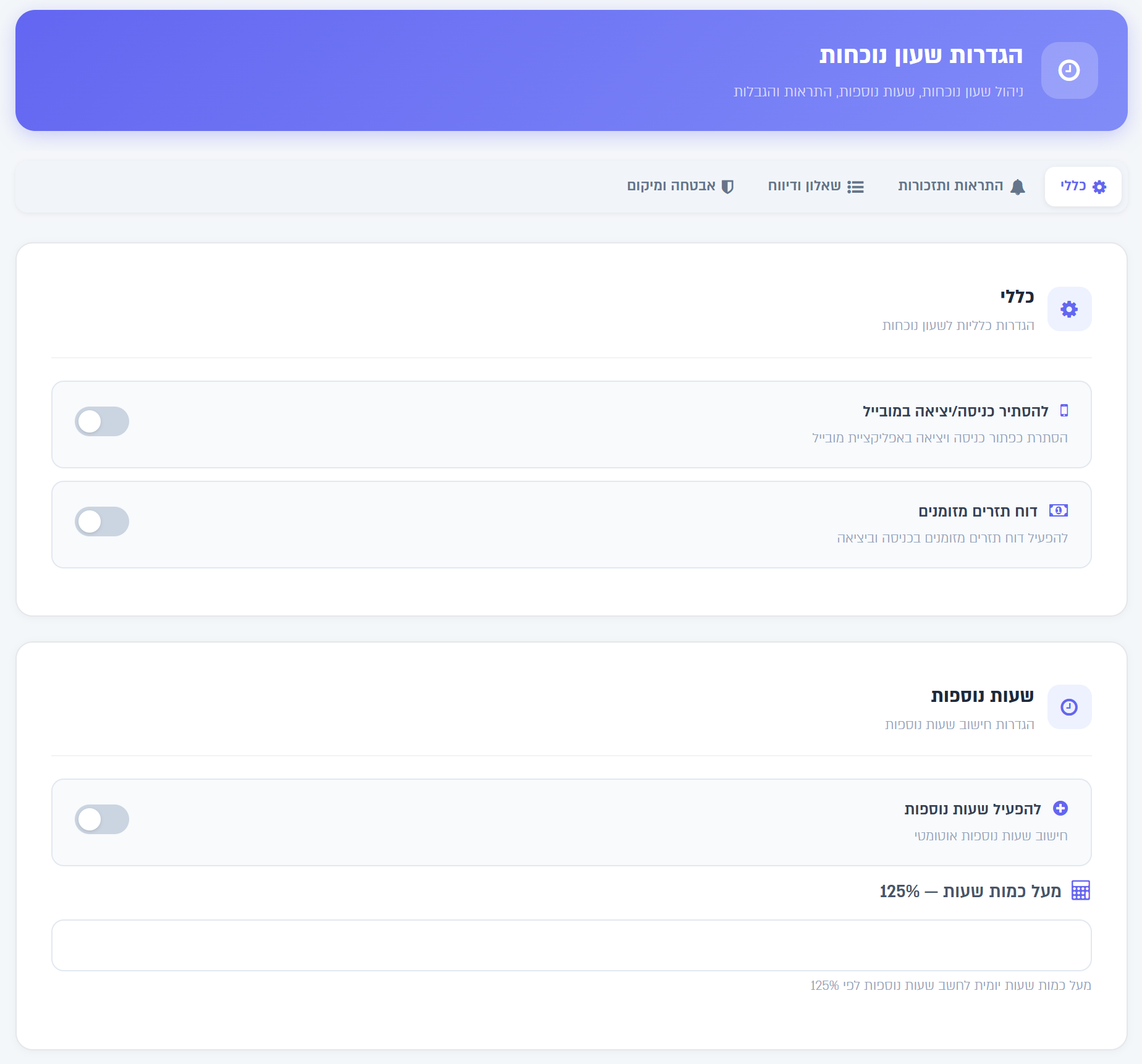Click the list icon beside שאלון ודיווח
Viewport: 1142px width, 1064px height.
(x=856, y=187)
